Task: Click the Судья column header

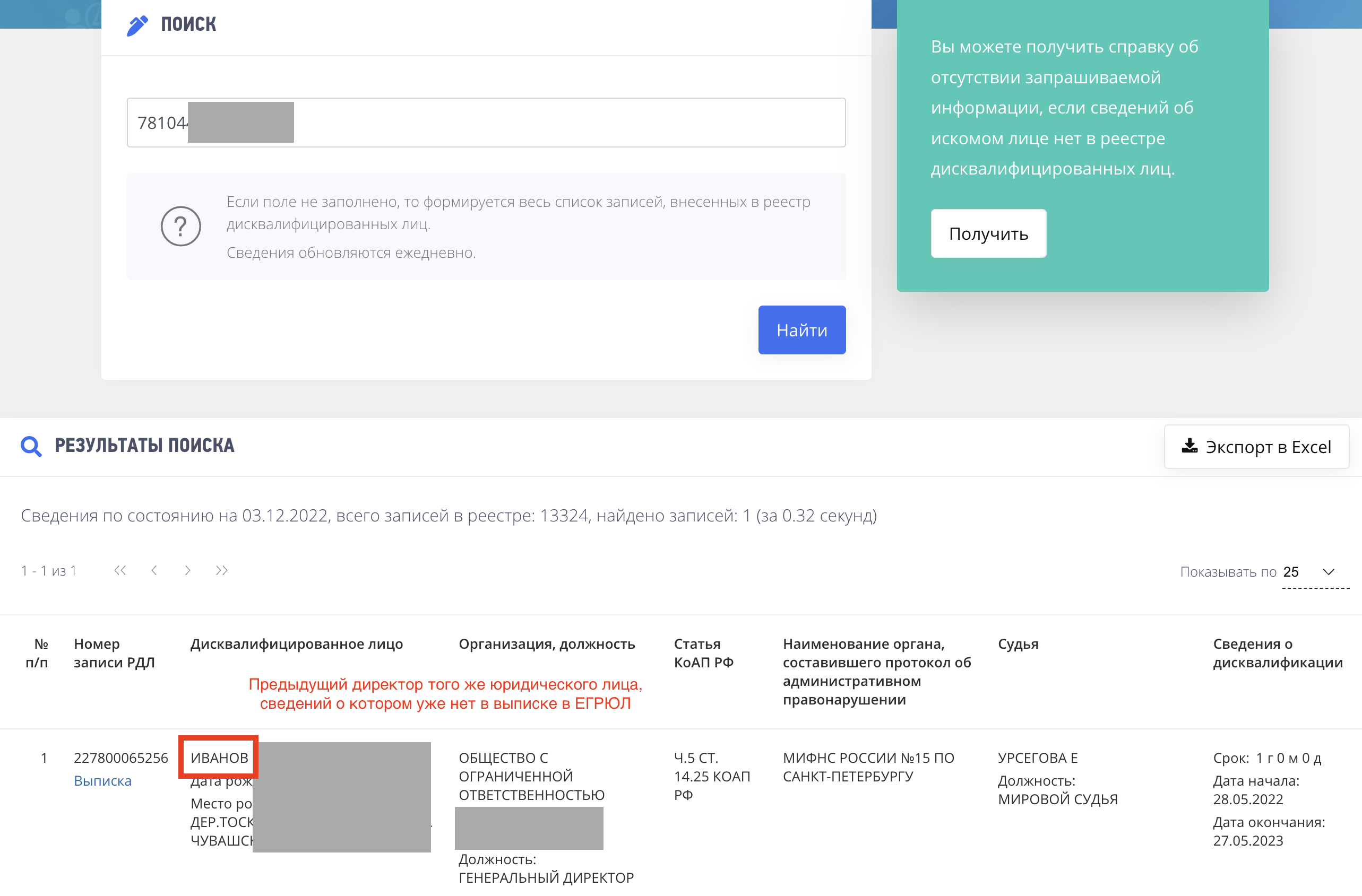Action: click(x=1018, y=644)
